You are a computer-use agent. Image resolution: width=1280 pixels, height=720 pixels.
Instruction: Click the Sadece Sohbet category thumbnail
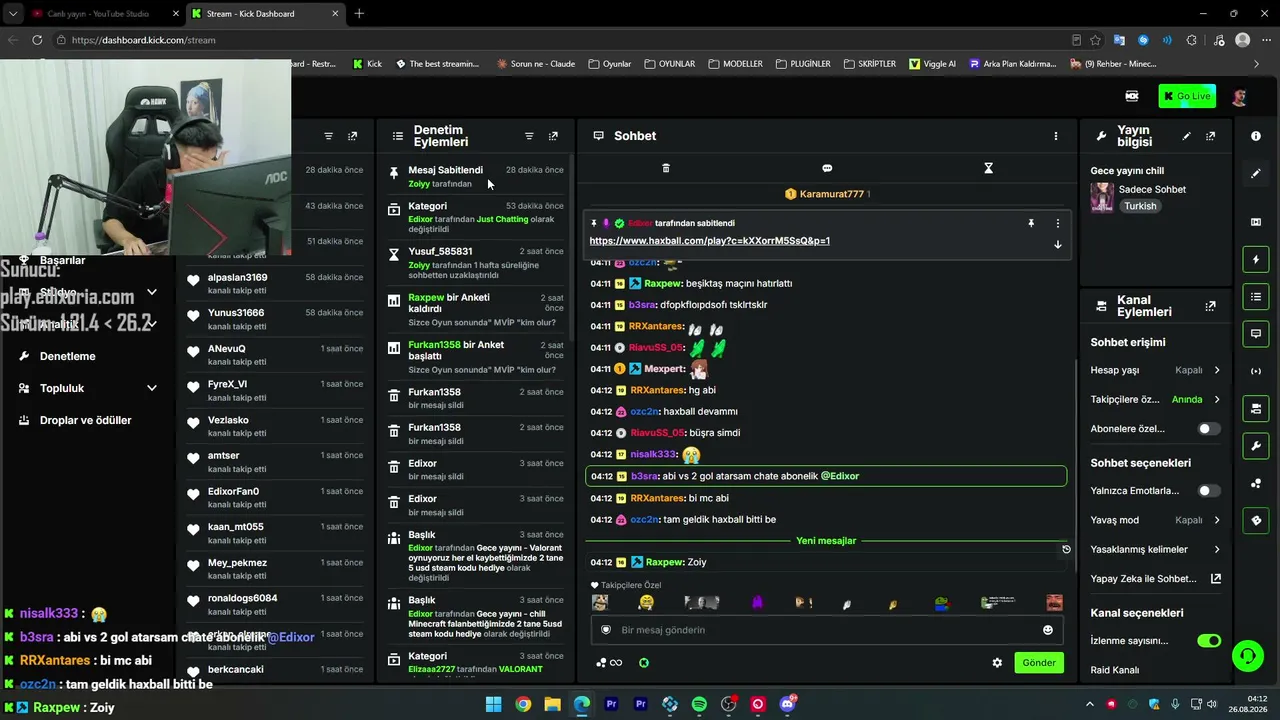[1102, 197]
